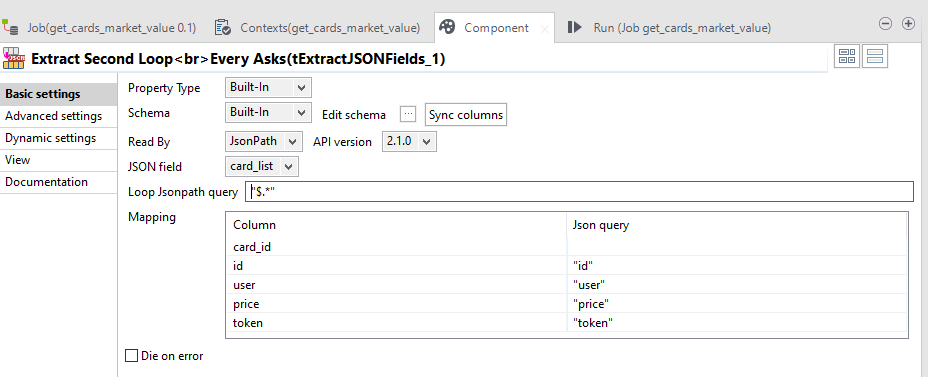
Task: Click the tExtractJSONFields component icon
Action: tap(14, 58)
